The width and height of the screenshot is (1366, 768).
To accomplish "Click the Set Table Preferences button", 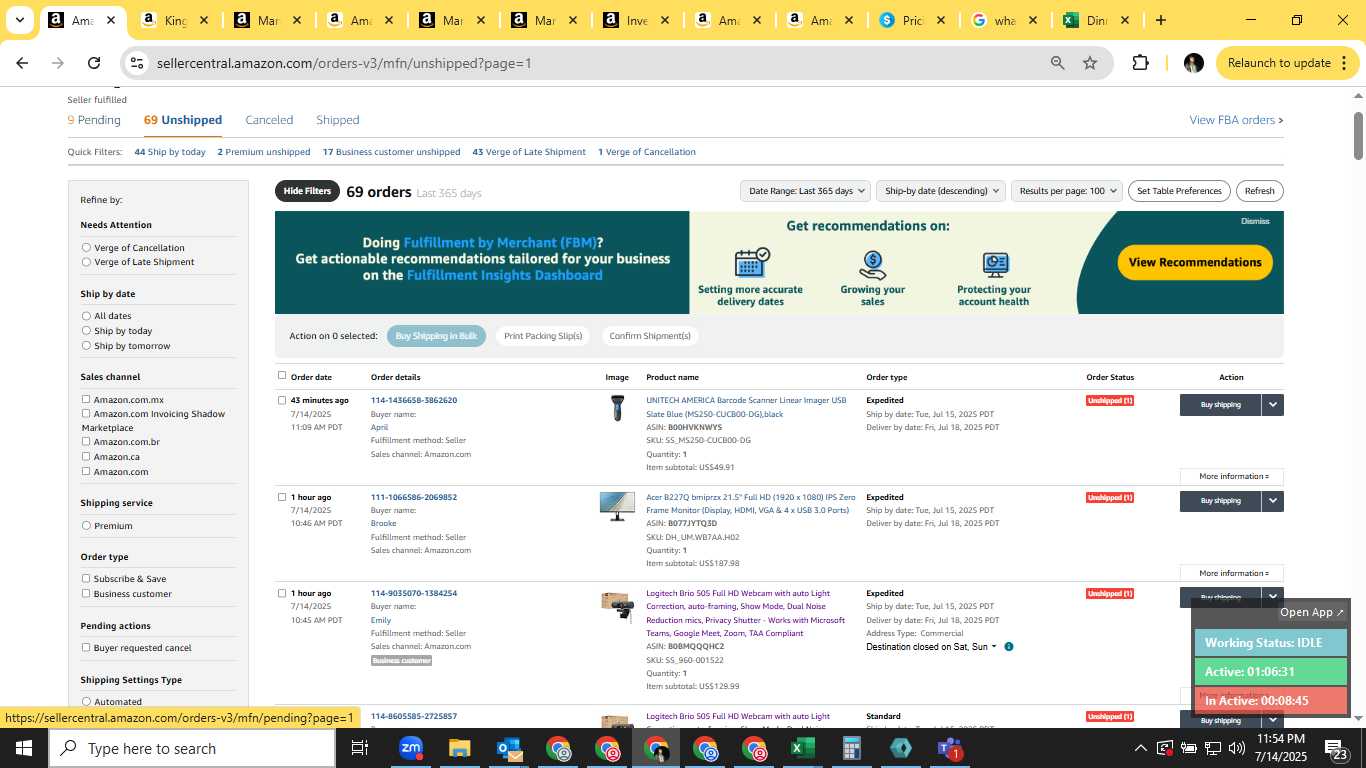I will (x=1180, y=191).
